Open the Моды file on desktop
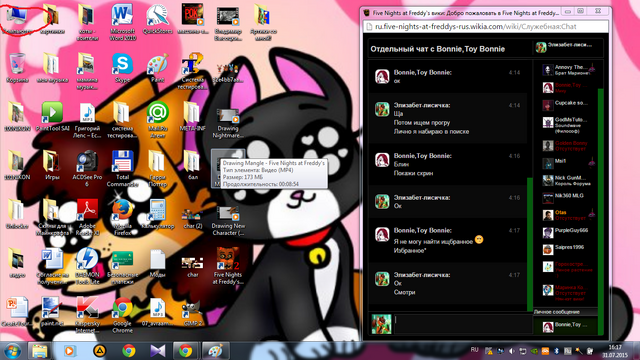640x360 pixels. pos(158,262)
